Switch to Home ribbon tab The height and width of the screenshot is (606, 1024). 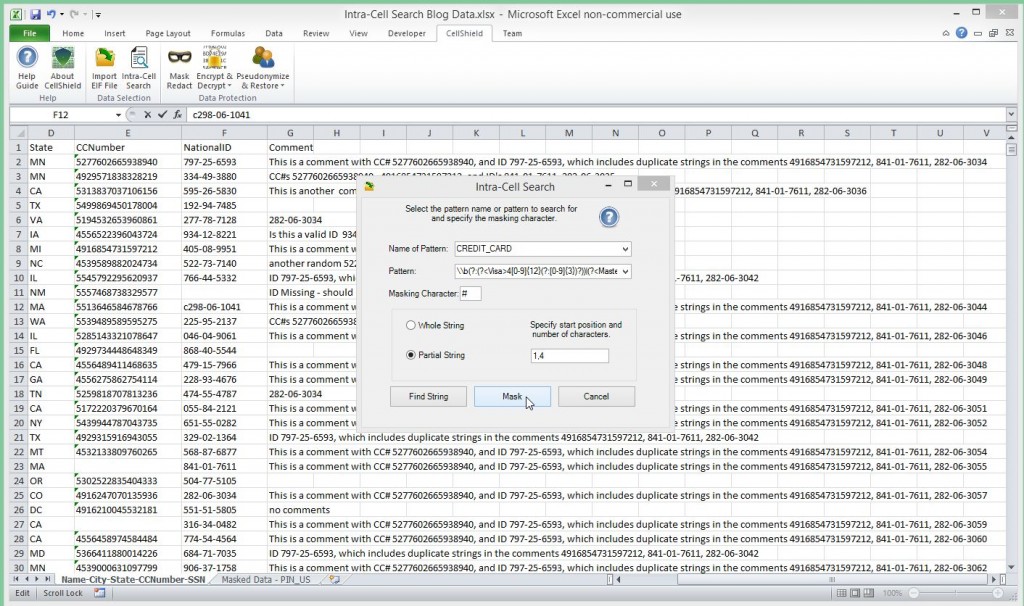pos(73,33)
